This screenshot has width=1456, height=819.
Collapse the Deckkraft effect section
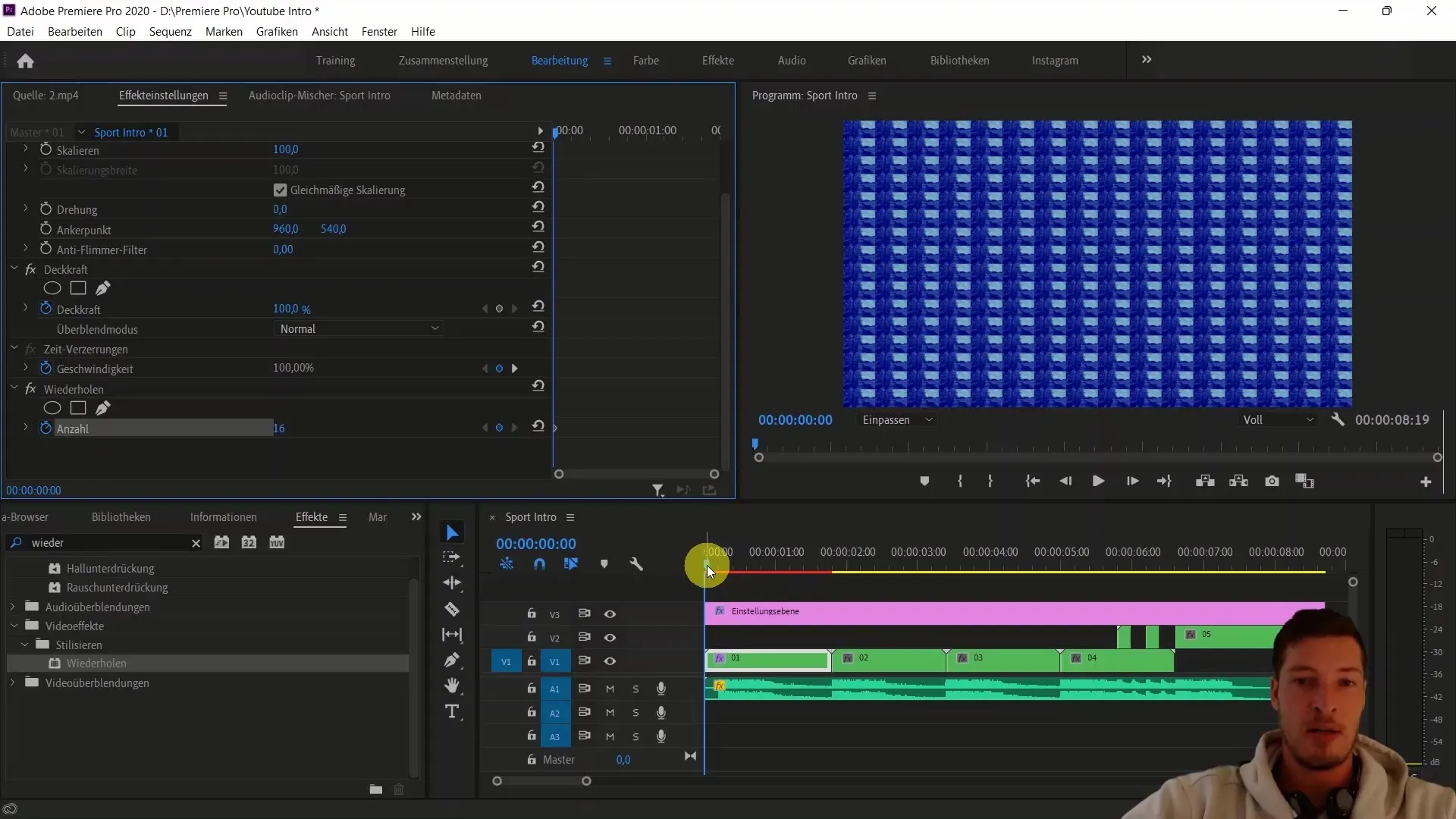point(14,268)
